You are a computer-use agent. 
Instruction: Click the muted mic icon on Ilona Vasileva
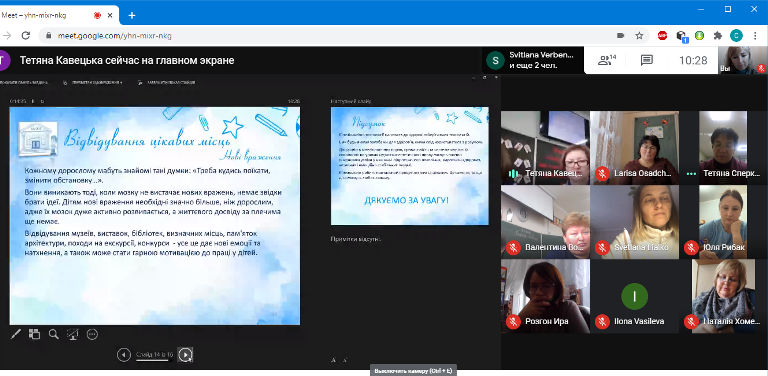point(602,322)
